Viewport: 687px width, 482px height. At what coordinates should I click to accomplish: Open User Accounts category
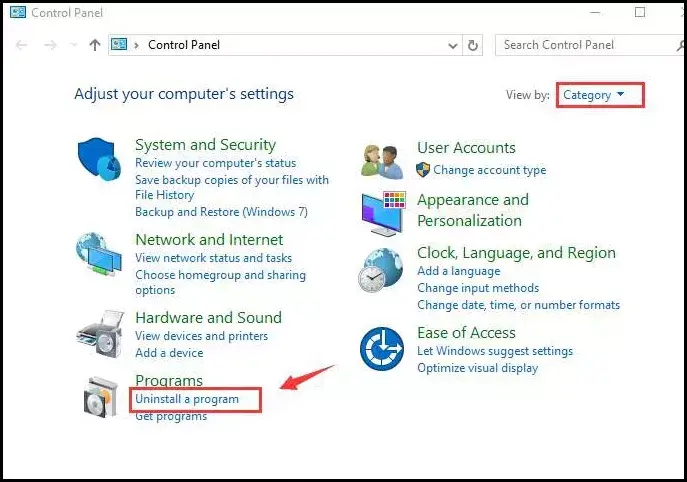[x=467, y=148]
